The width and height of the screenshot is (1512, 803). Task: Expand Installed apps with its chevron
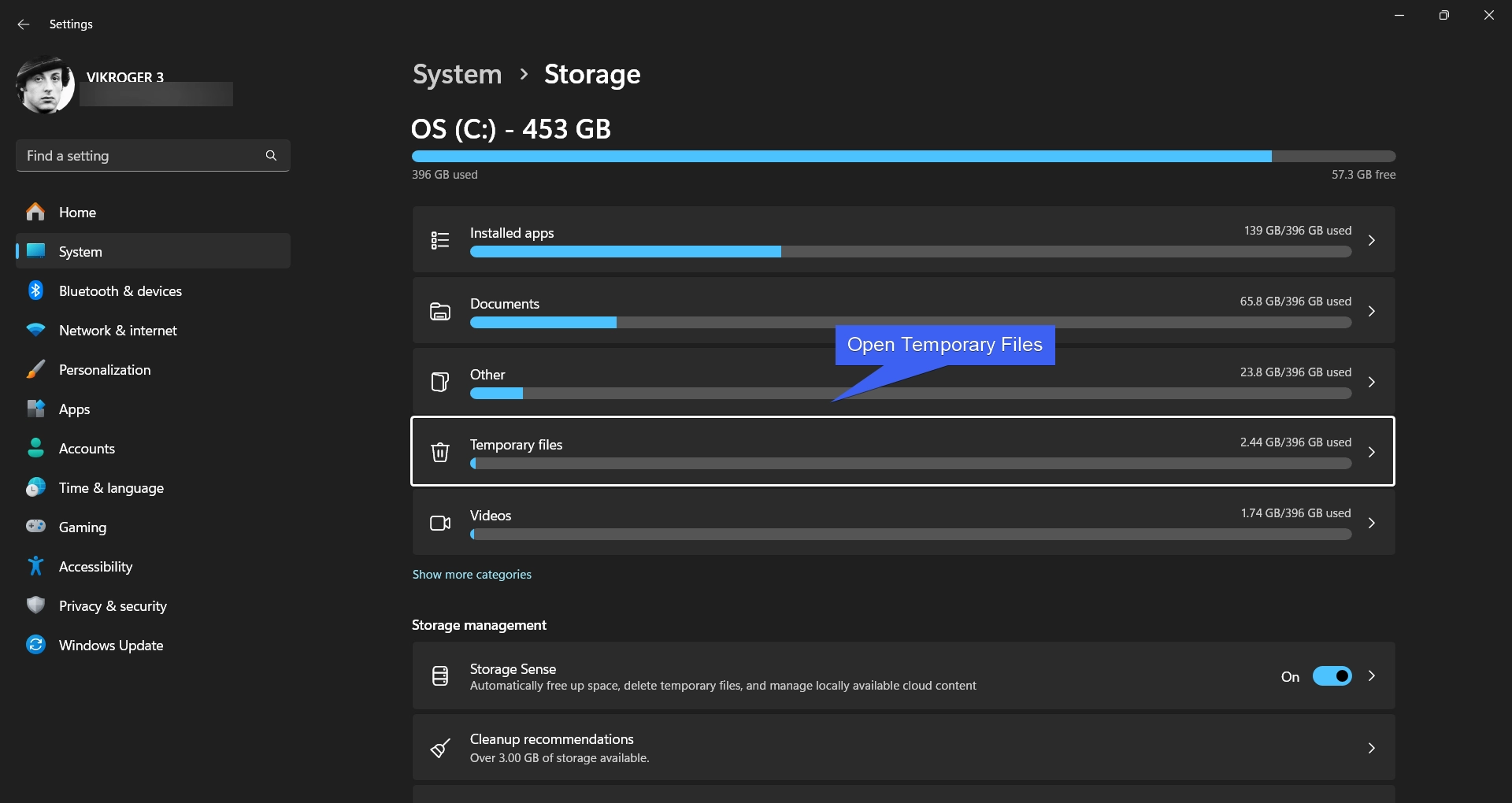(1371, 240)
